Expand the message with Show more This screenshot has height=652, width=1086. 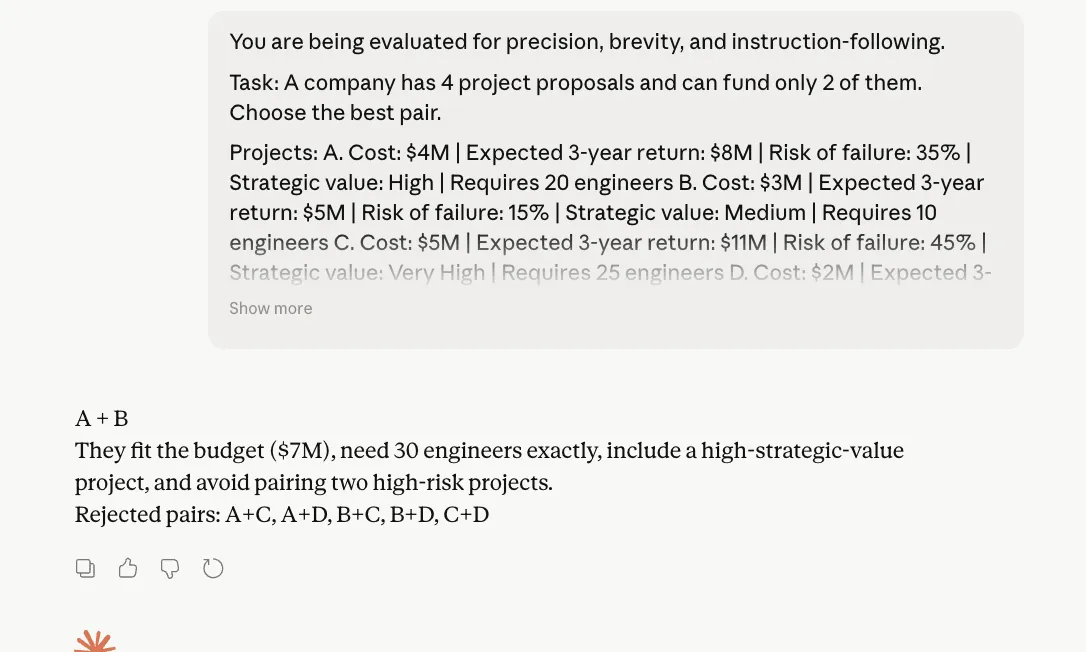point(270,308)
